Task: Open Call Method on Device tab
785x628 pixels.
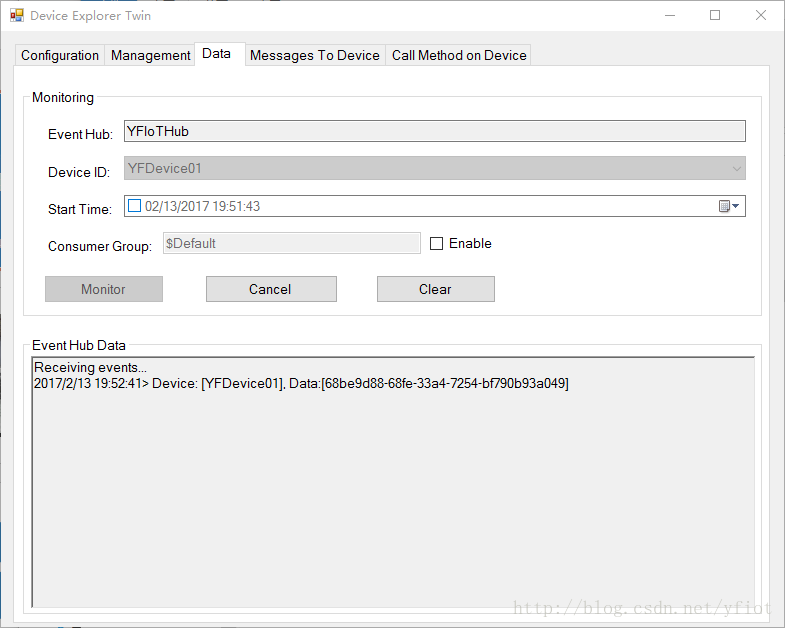Action: [459, 55]
